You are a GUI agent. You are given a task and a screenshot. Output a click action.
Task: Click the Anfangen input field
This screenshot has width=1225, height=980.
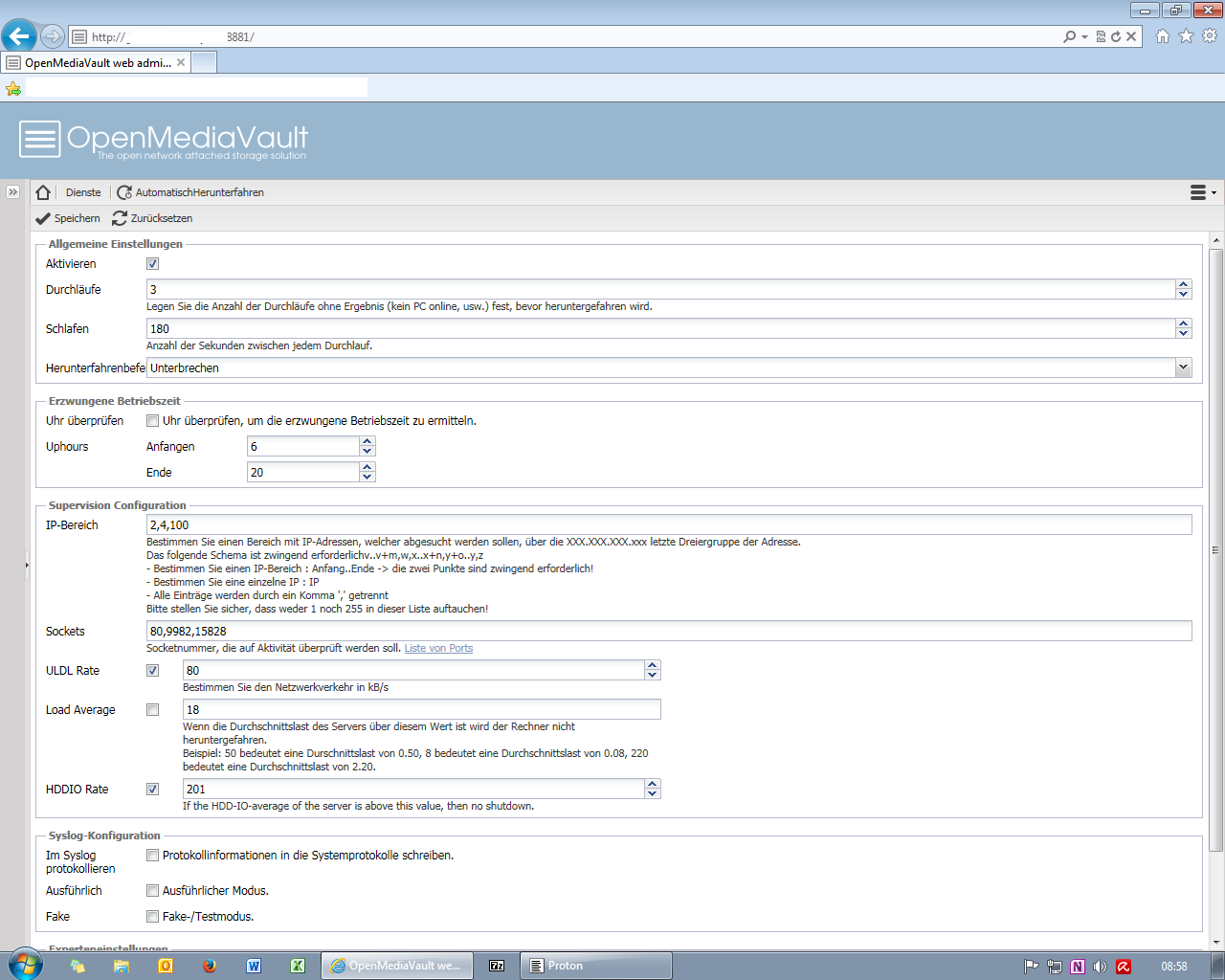303,446
